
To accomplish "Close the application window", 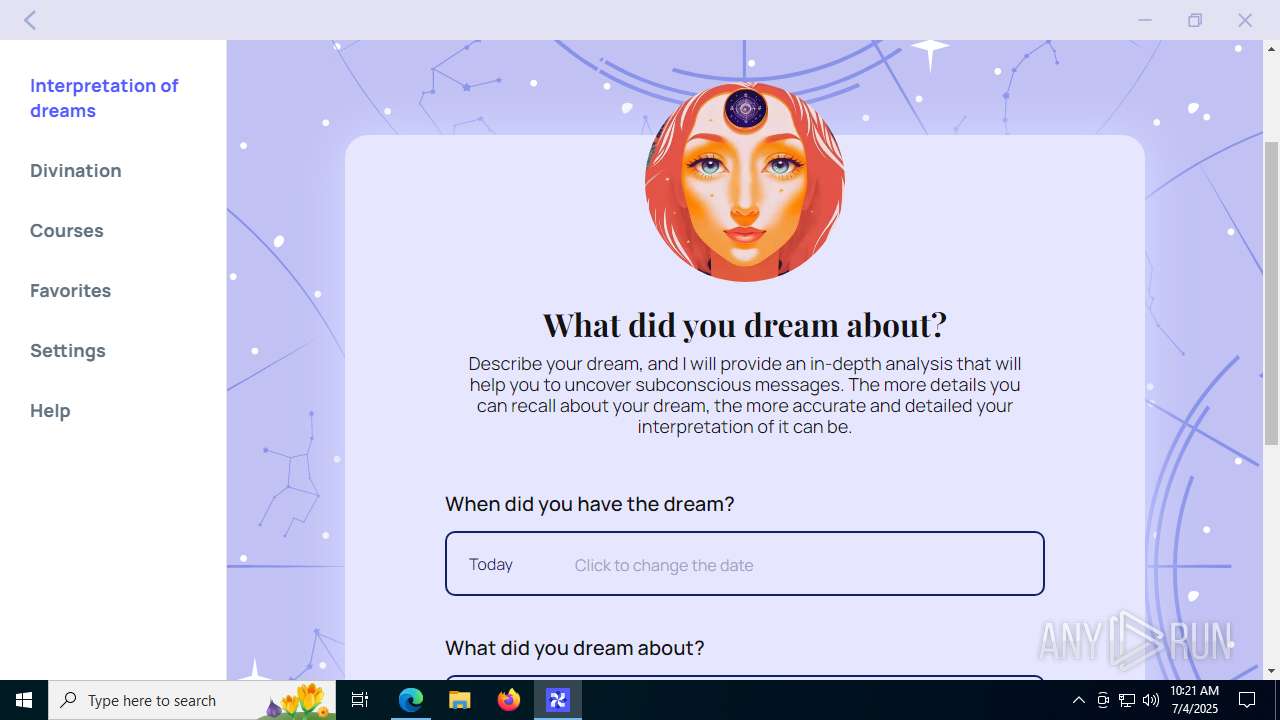I will tap(1245, 20).
